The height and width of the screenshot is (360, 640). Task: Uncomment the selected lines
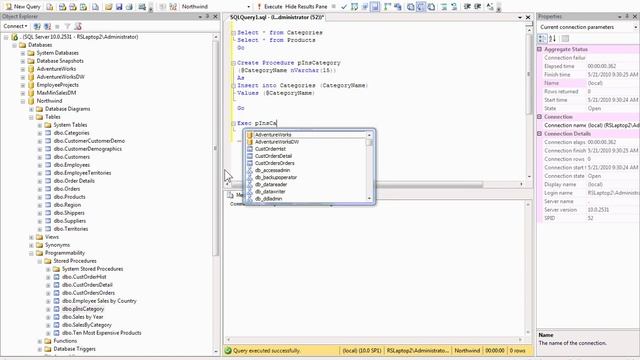(454, 7)
